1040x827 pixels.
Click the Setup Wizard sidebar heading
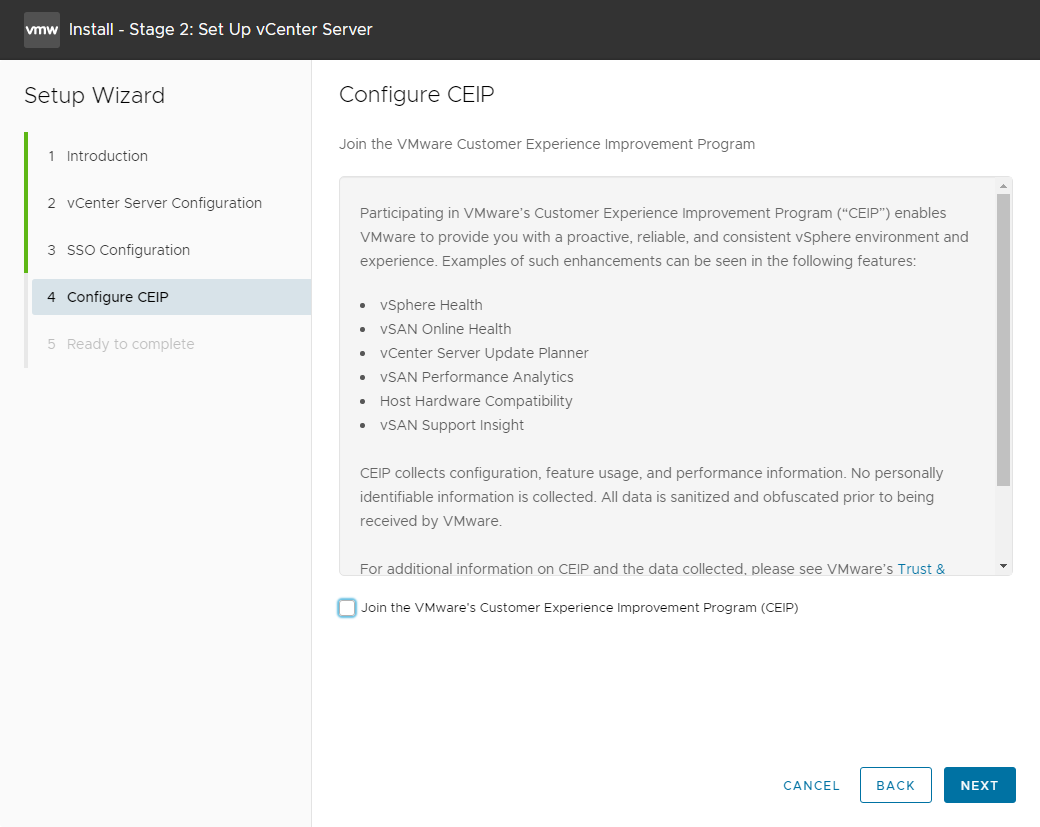tap(94, 96)
